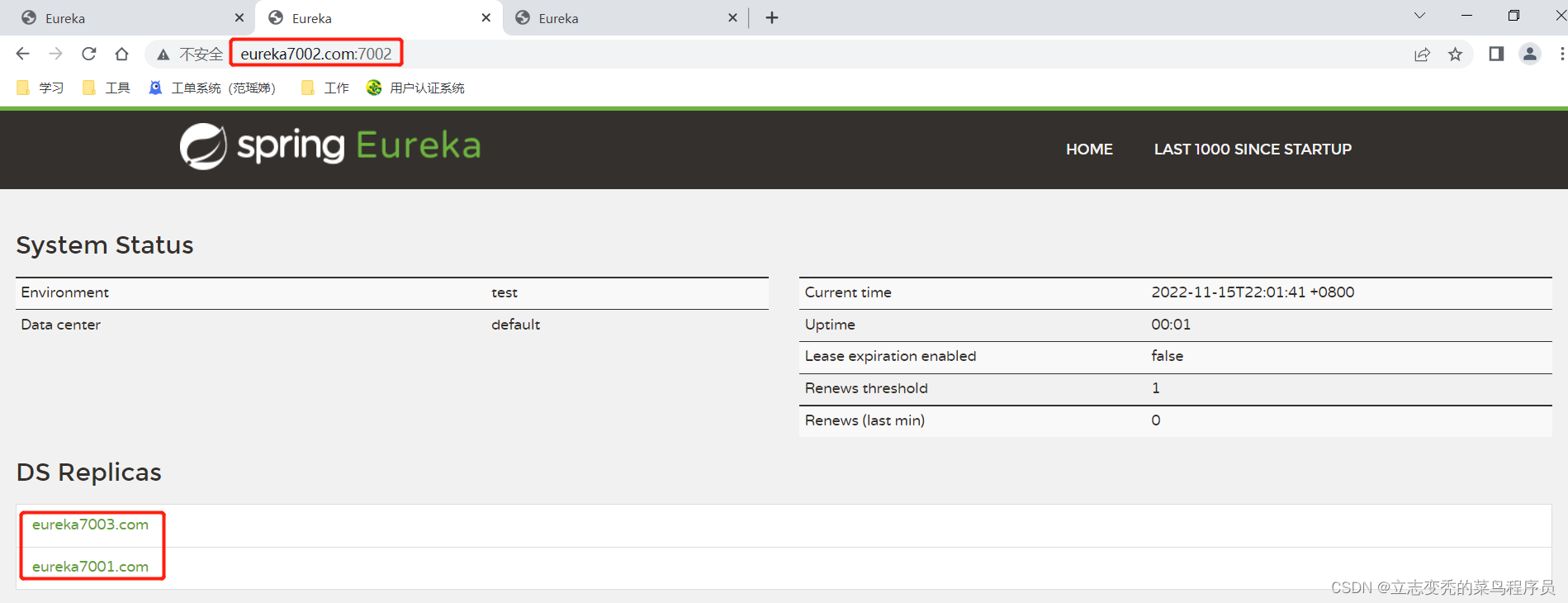Reload the Eureka page
Screen dimensions: 1568x603
pyautogui.click(x=89, y=54)
